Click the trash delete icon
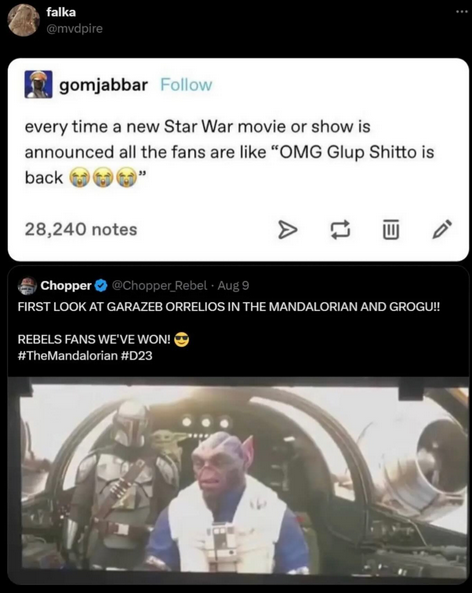The height and width of the screenshot is (593, 472). tap(391, 230)
